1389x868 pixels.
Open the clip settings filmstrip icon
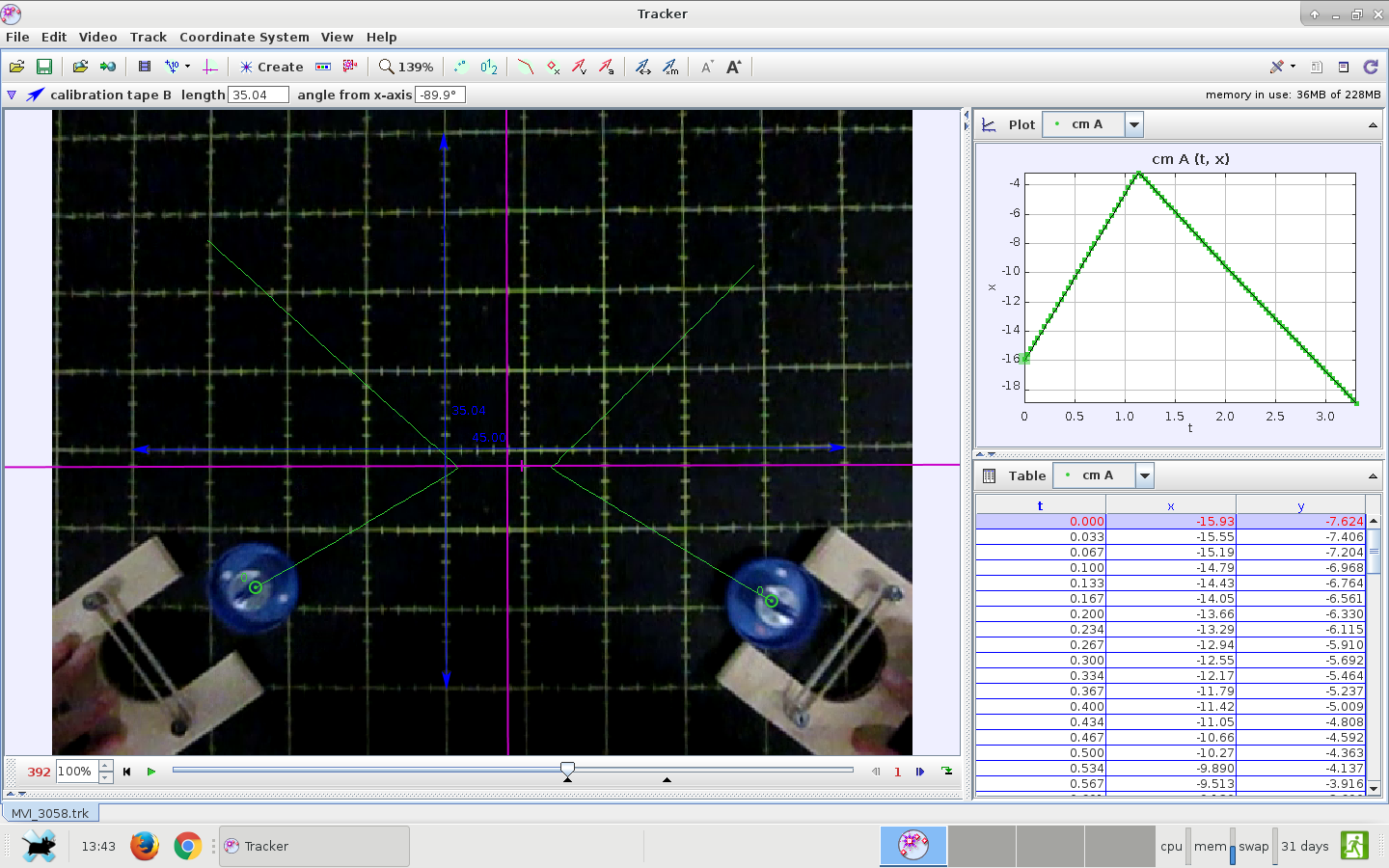coord(145,67)
